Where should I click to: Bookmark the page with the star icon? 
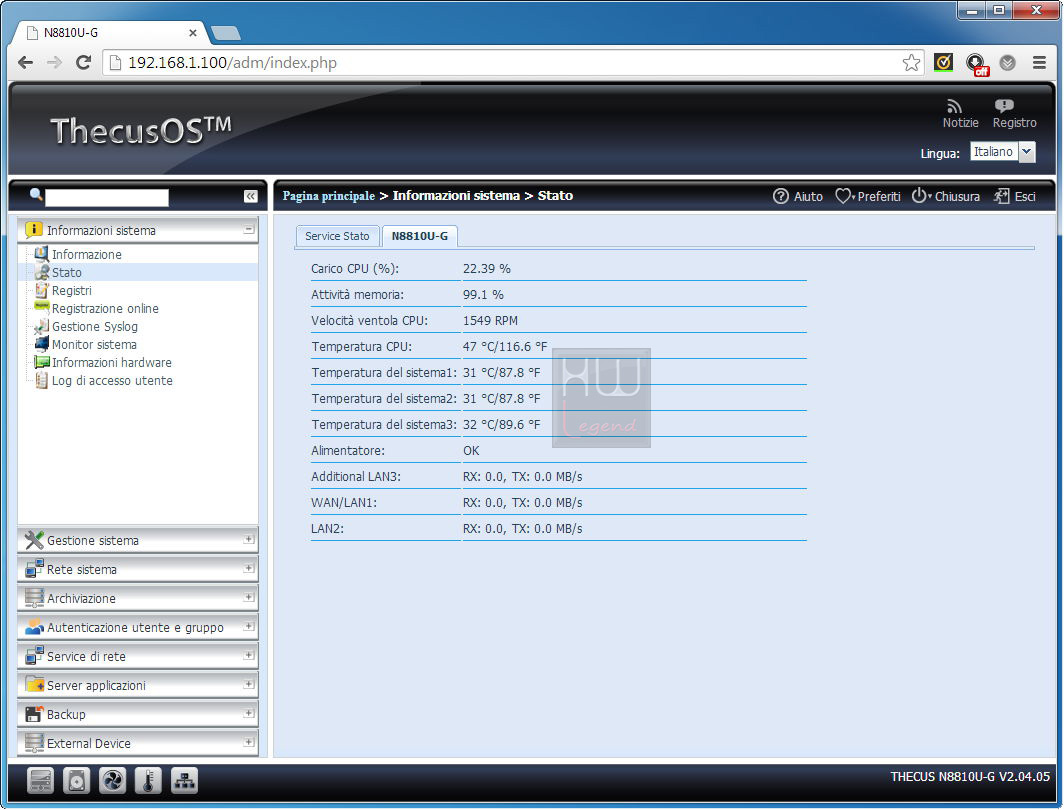point(911,63)
